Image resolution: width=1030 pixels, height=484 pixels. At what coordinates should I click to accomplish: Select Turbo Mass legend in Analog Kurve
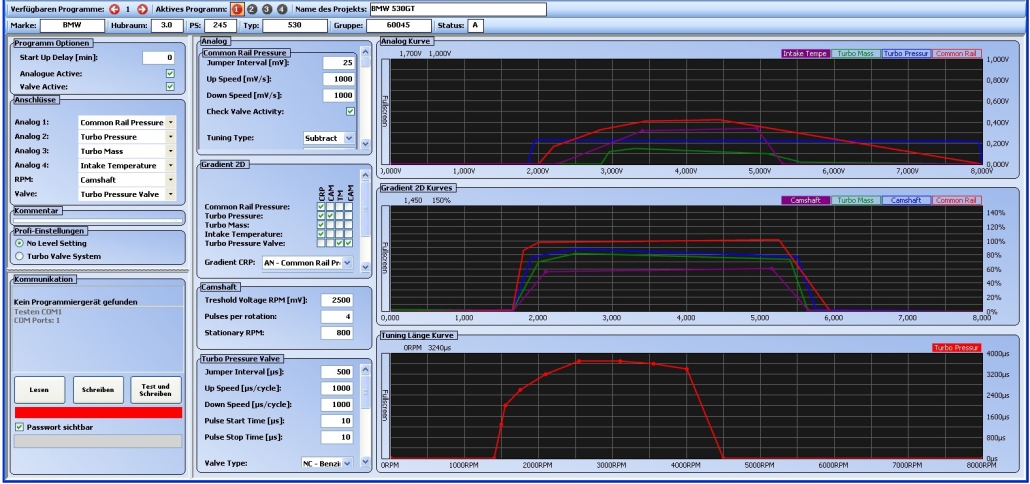pyautogui.click(x=855, y=53)
